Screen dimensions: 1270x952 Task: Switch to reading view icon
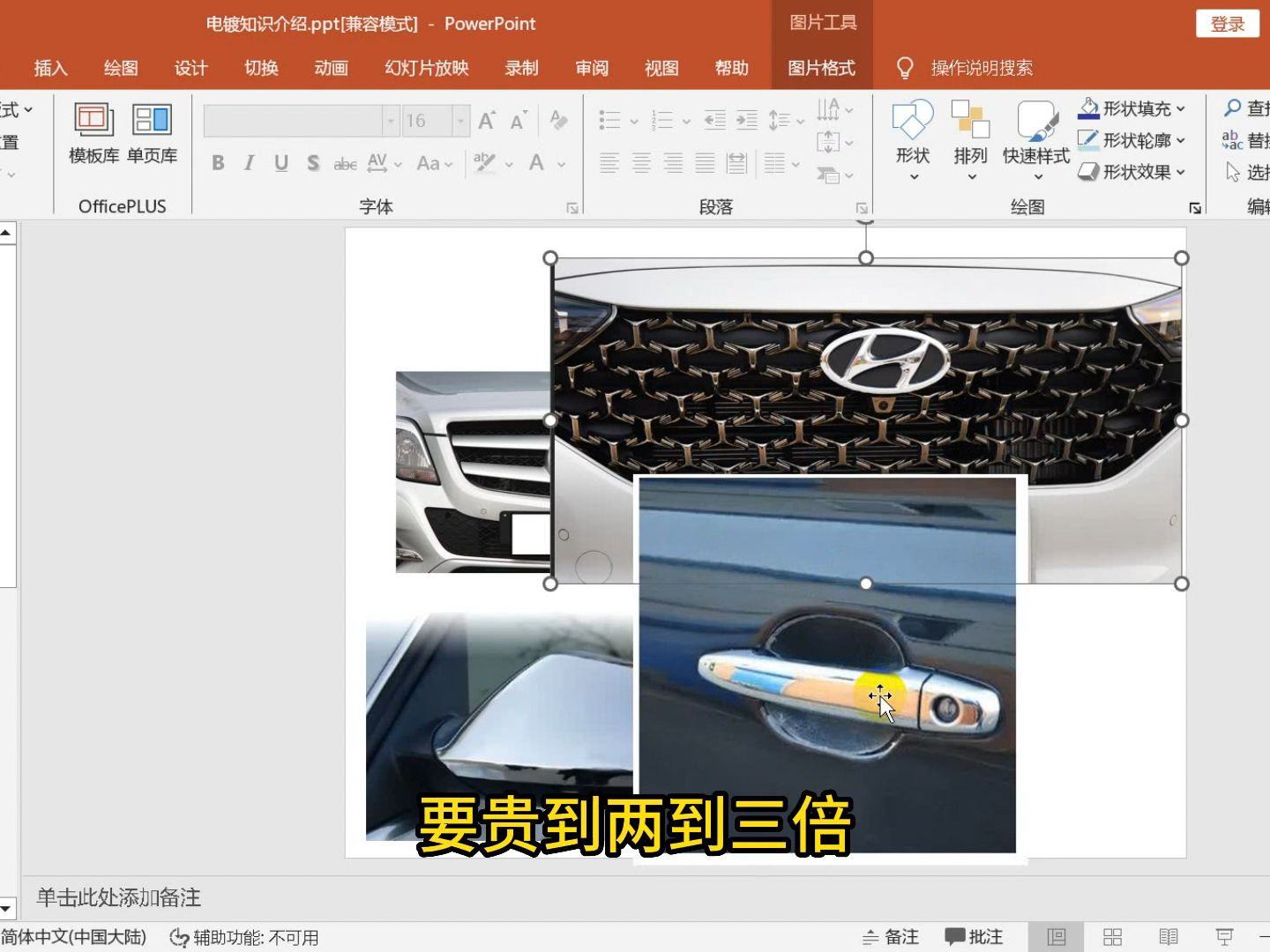[1169, 937]
